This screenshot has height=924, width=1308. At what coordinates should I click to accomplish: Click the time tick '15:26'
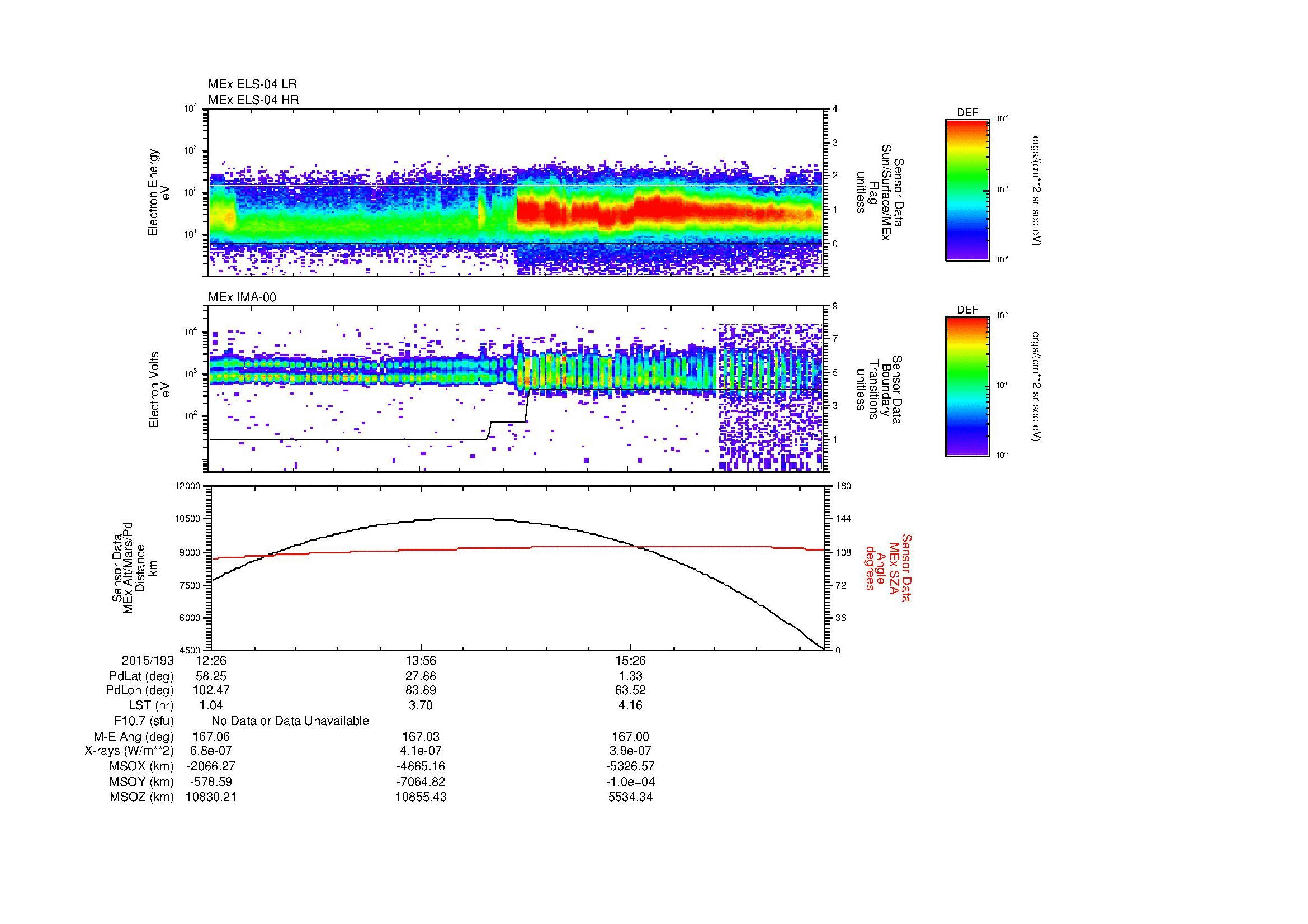[631, 660]
